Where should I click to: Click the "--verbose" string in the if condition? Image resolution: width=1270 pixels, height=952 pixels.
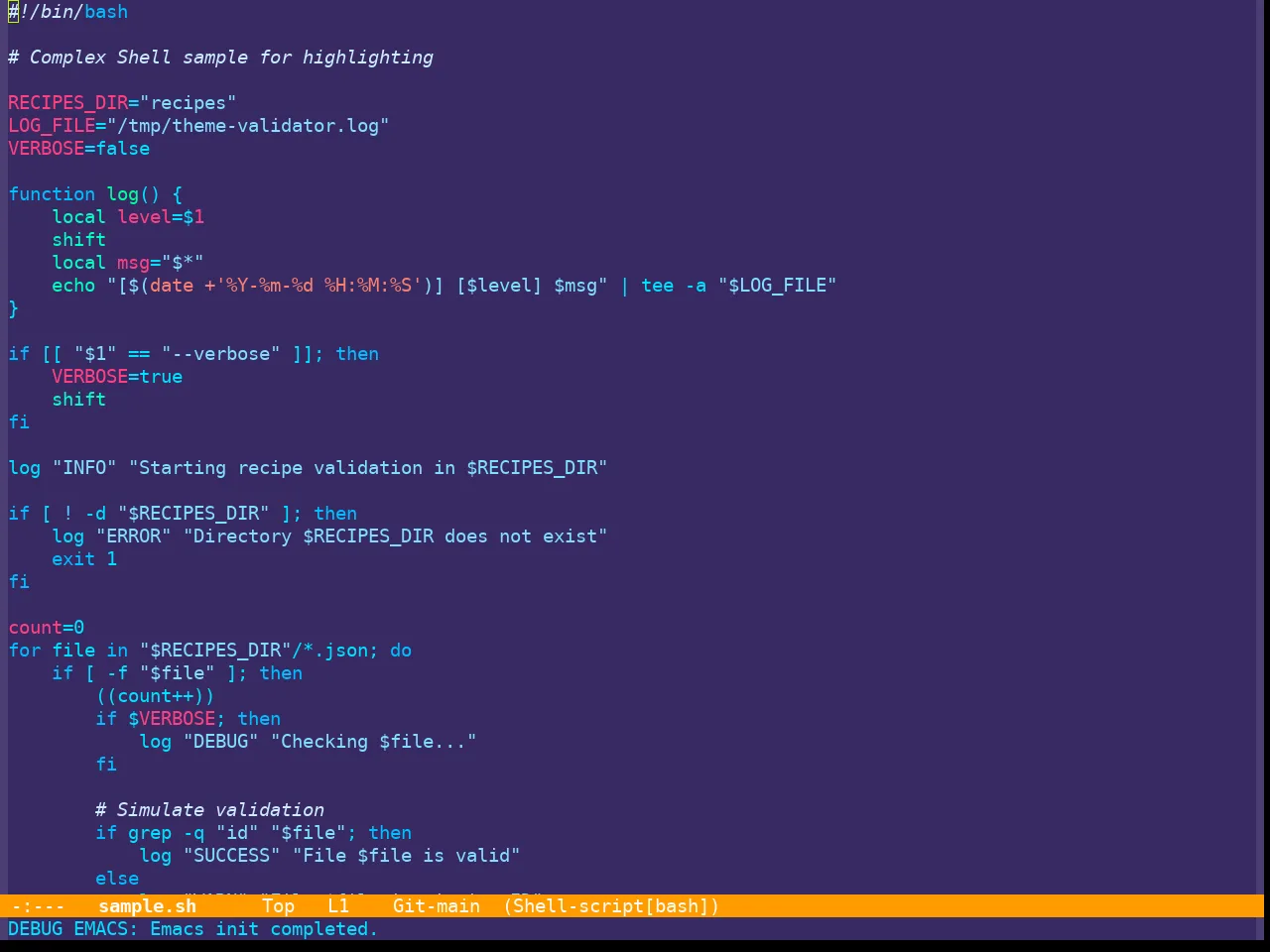[x=220, y=354]
